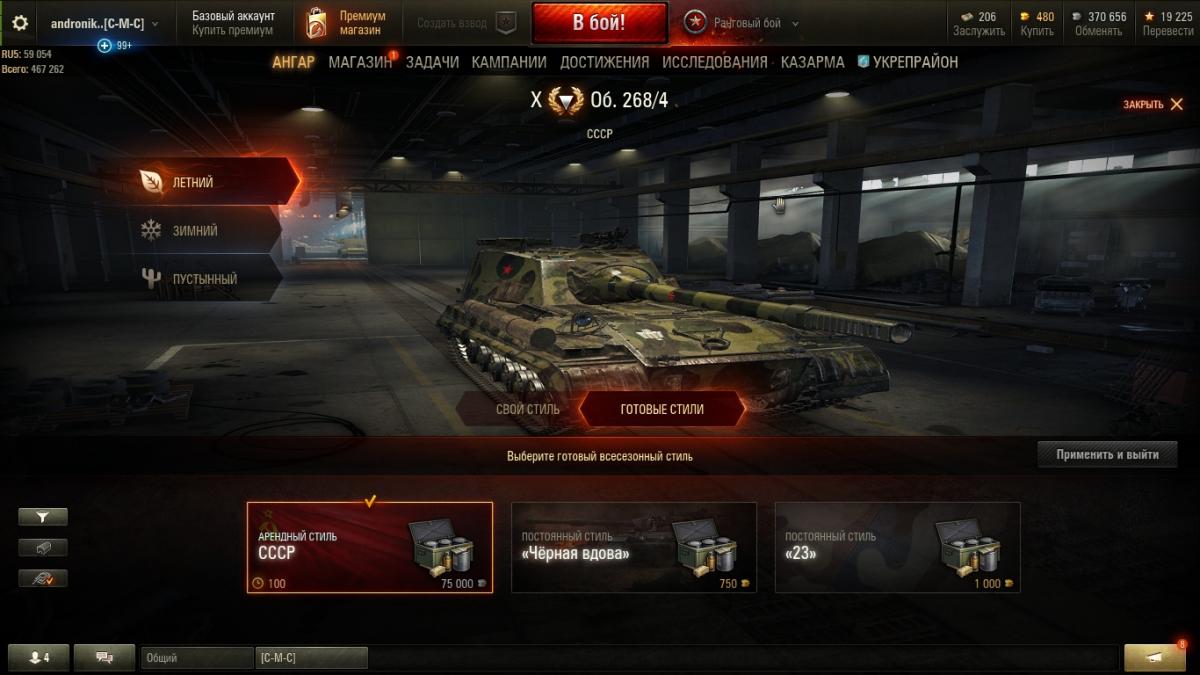1200x675 pixels.
Task: Click the red star ranked battle icon
Action: pos(695,23)
